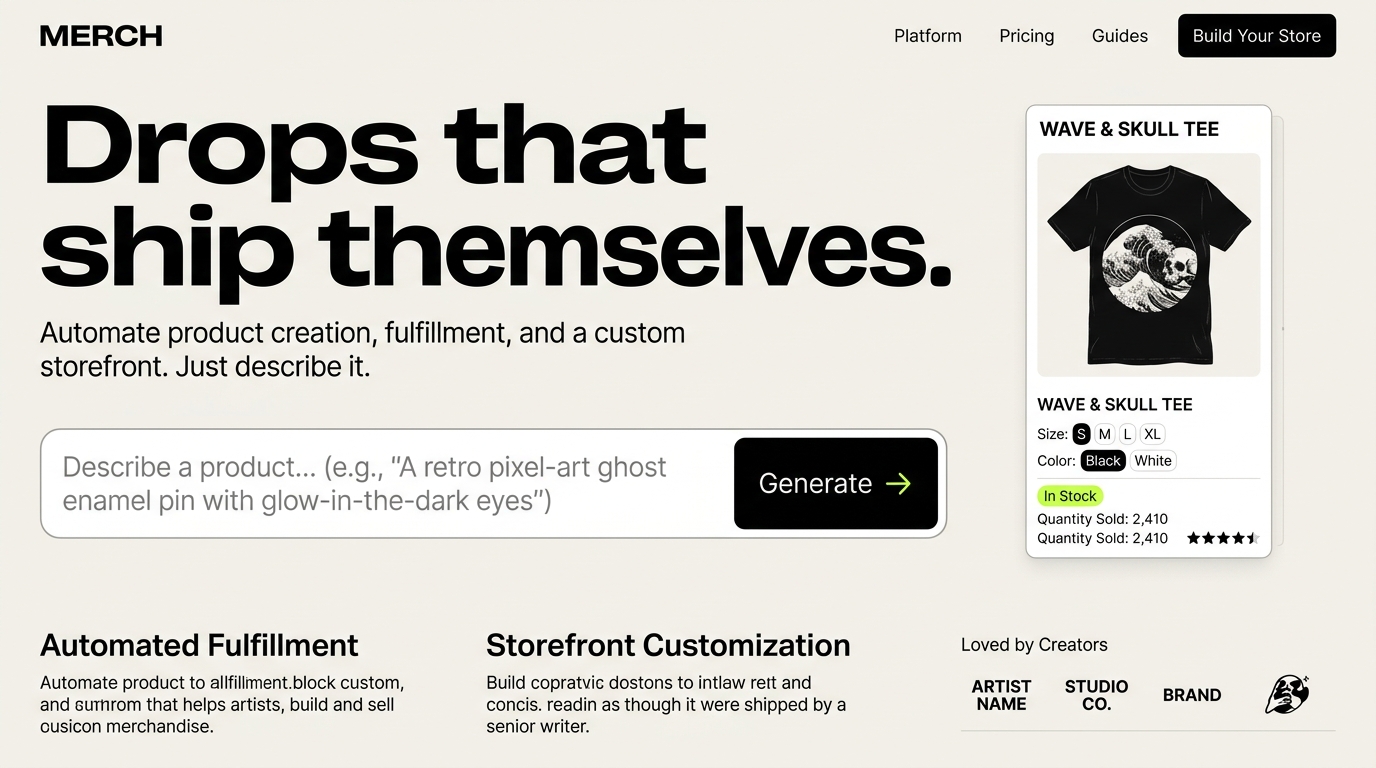The width and height of the screenshot is (1376, 768).
Task: Pick the Black color option
Action: 1103,461
